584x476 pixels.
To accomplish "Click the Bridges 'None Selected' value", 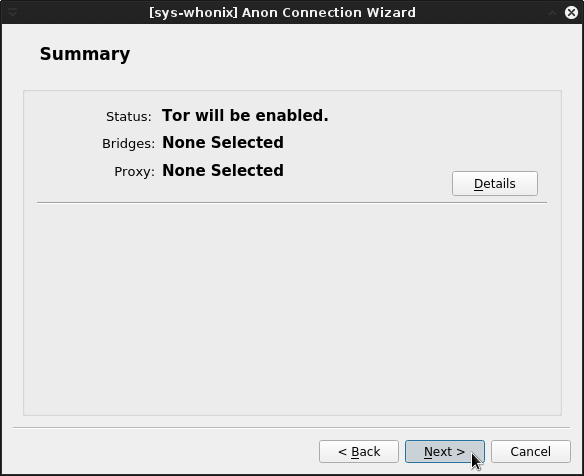I will click(x=223, y=142).
